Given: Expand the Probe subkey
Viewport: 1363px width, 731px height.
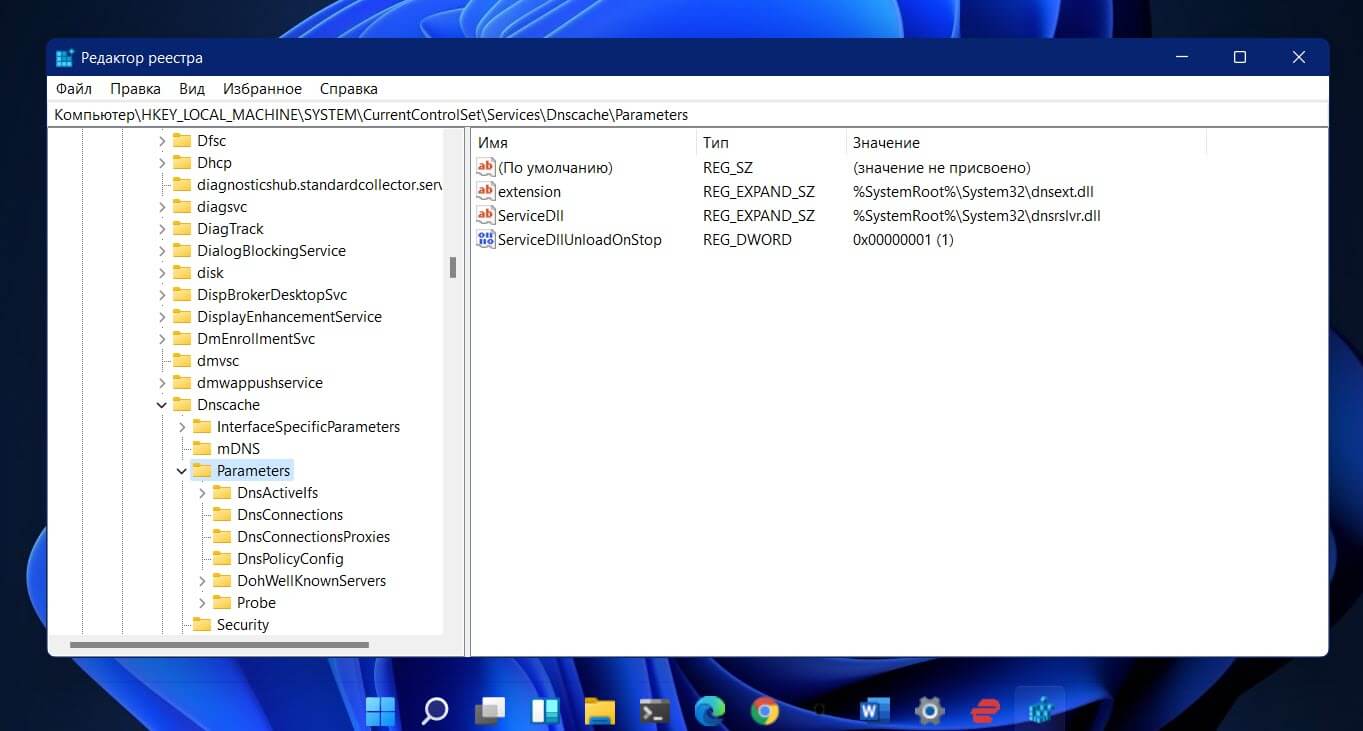Looking at the screenshot, I should click(x=202, y=603).
